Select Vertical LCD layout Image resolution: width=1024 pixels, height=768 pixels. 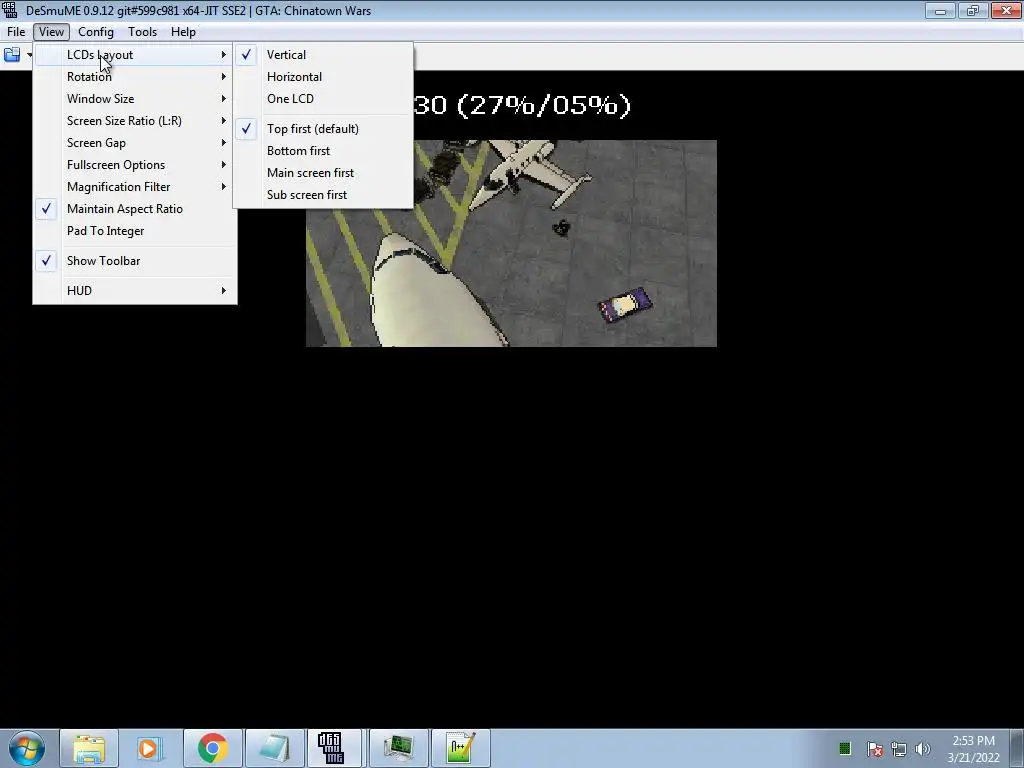(x=323, y=55)
